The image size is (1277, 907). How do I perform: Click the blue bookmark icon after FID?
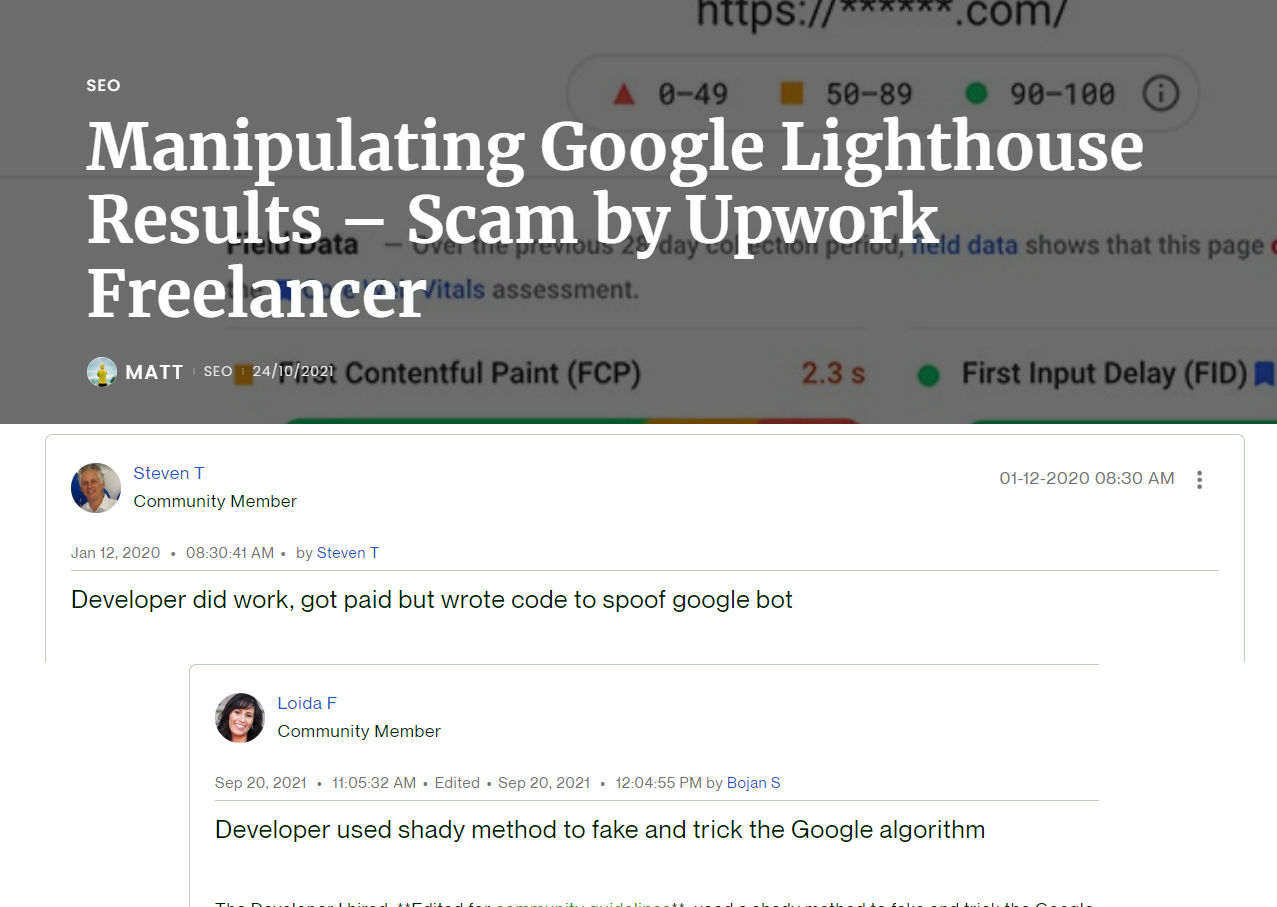pyautogui.click(x=1264, y=374)
